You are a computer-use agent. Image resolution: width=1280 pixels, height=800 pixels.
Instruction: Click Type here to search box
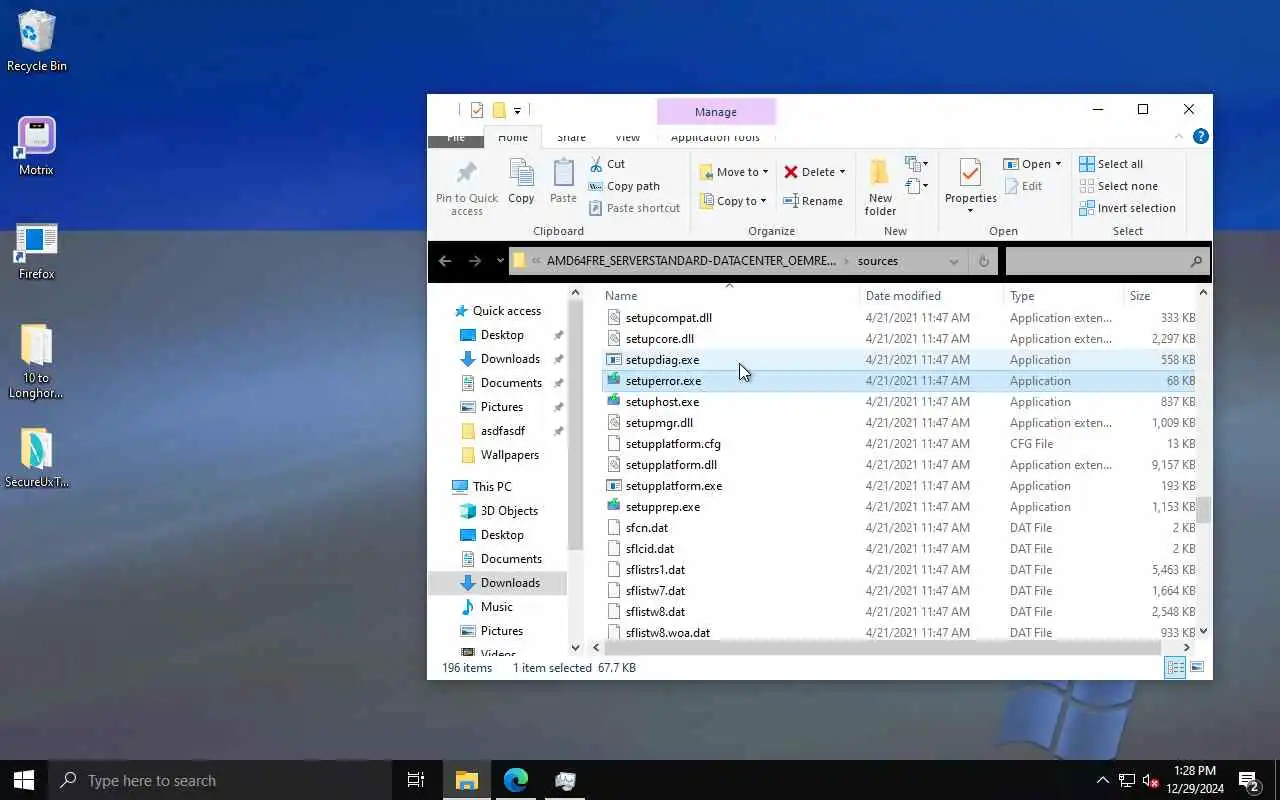coord(220,780)
